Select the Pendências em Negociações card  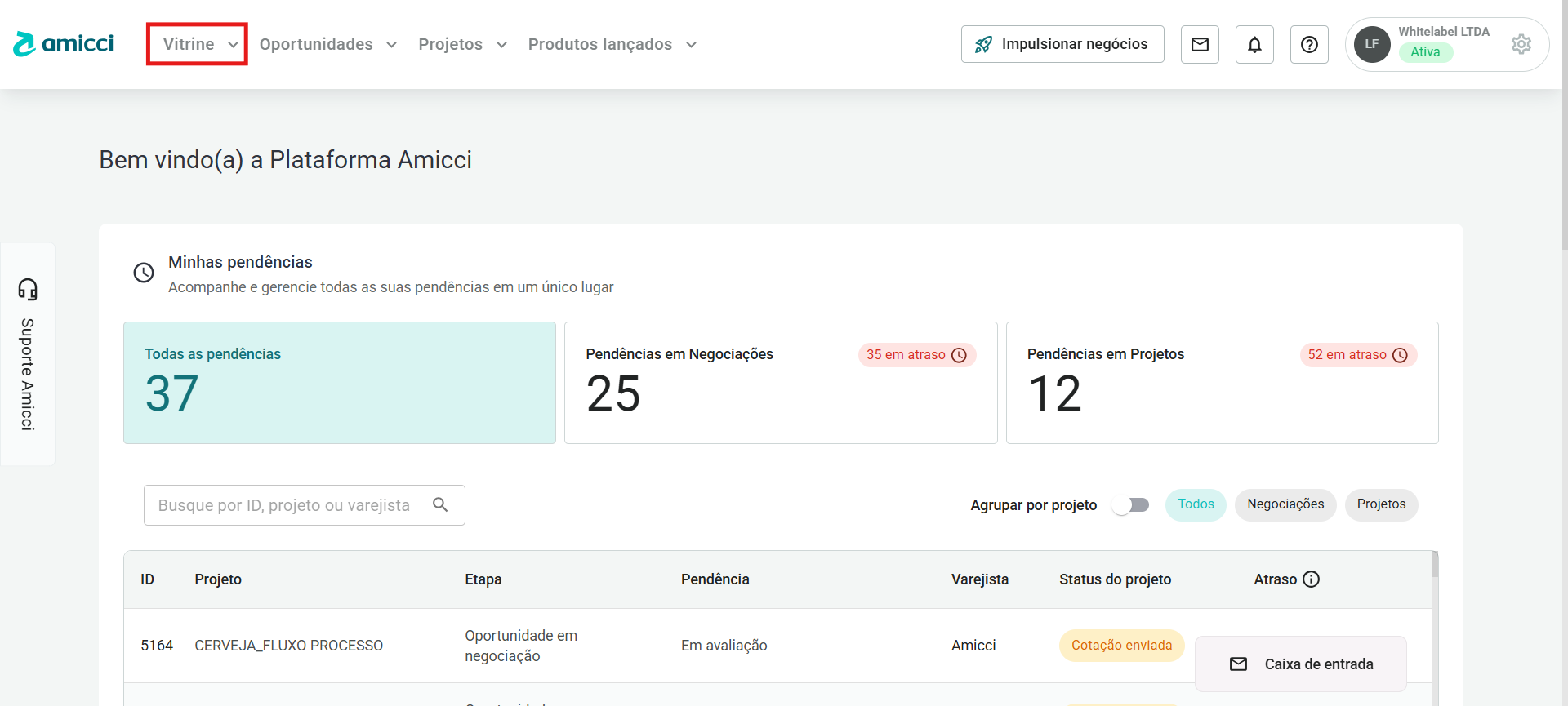pyautogui.click(x=780, y=383)
